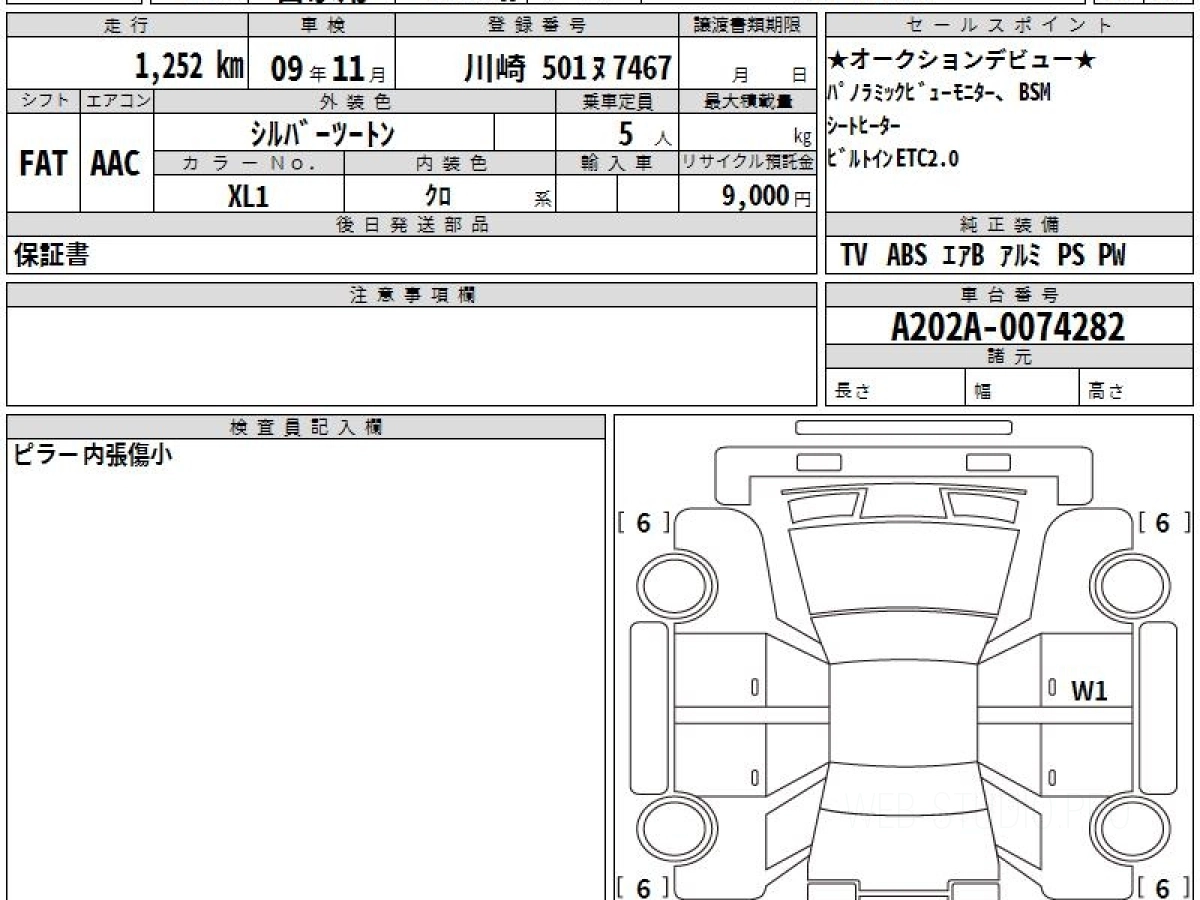Click the 1,252 km mileage value
Image resolution: width=1200 pixels, height=900 pixels.
tap(188, 67)
